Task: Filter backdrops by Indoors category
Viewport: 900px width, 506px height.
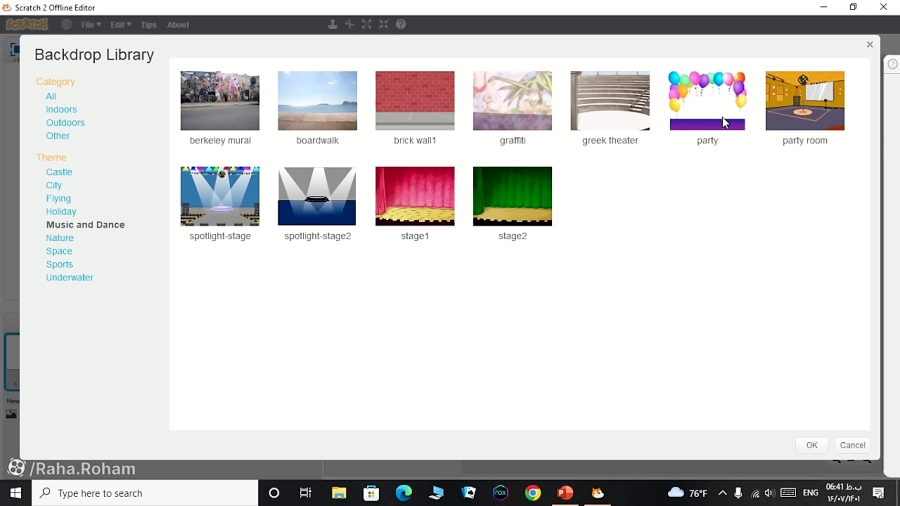Action: 61,110
